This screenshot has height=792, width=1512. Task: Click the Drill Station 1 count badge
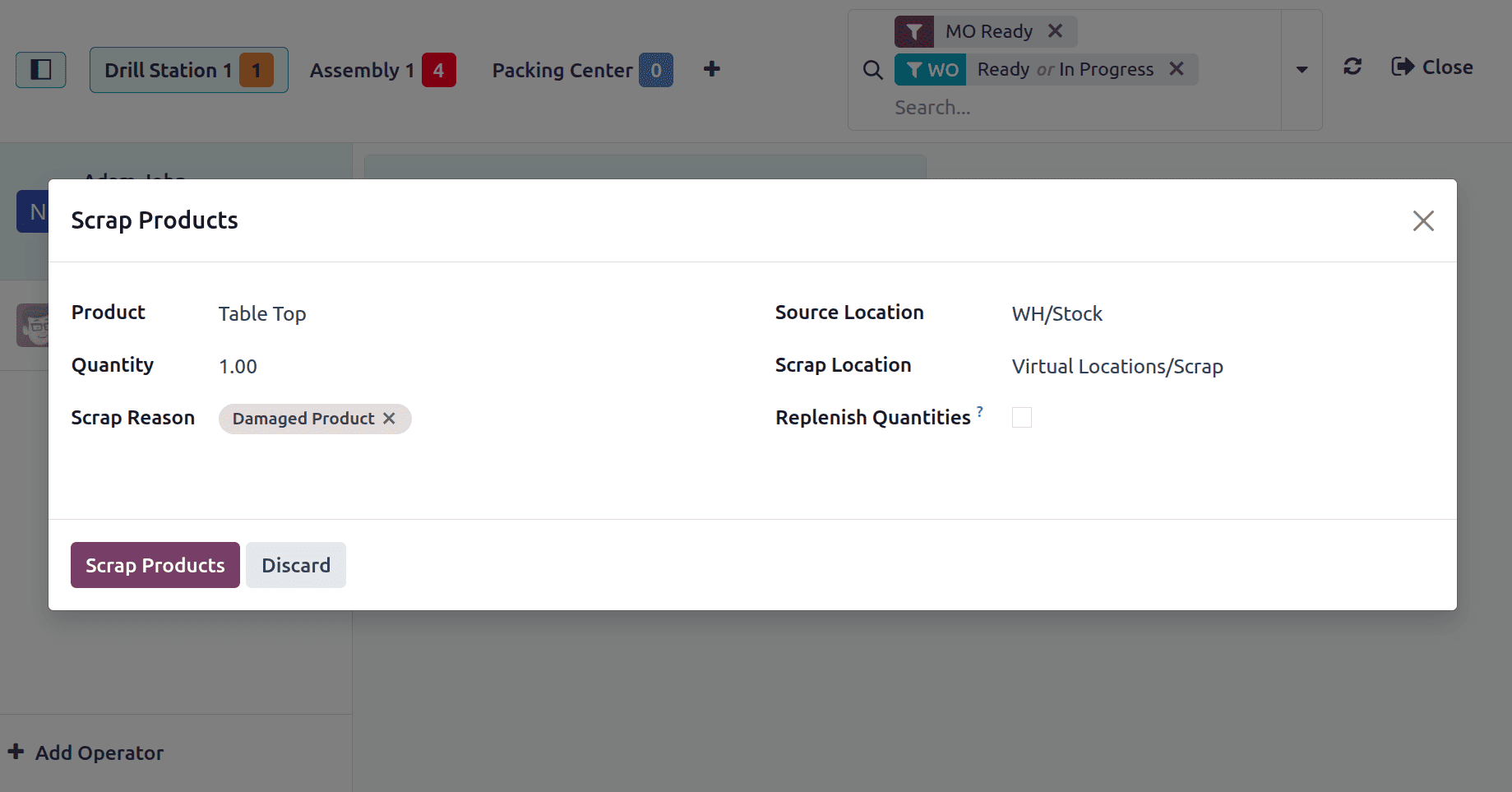click(257, 70)
